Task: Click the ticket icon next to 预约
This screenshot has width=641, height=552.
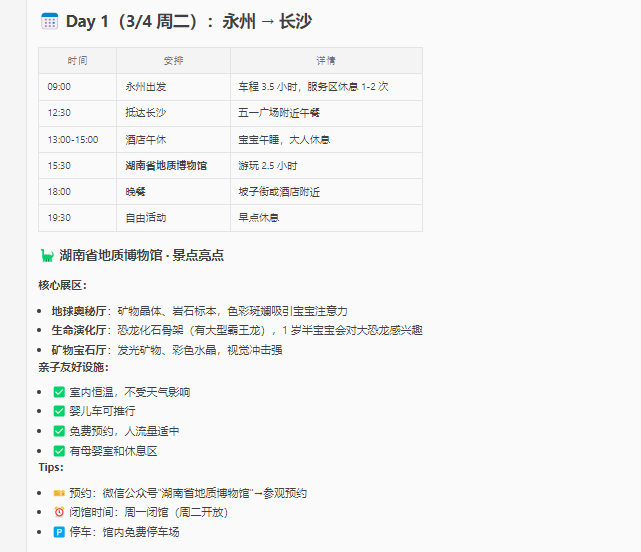Action: (59, 493)
